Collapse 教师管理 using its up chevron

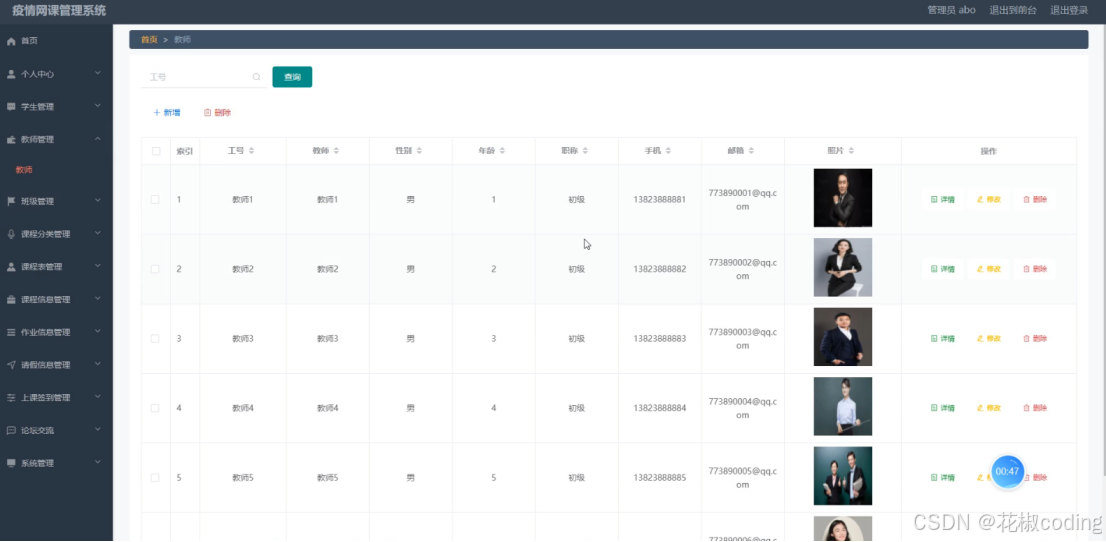[x=98, y=139]
